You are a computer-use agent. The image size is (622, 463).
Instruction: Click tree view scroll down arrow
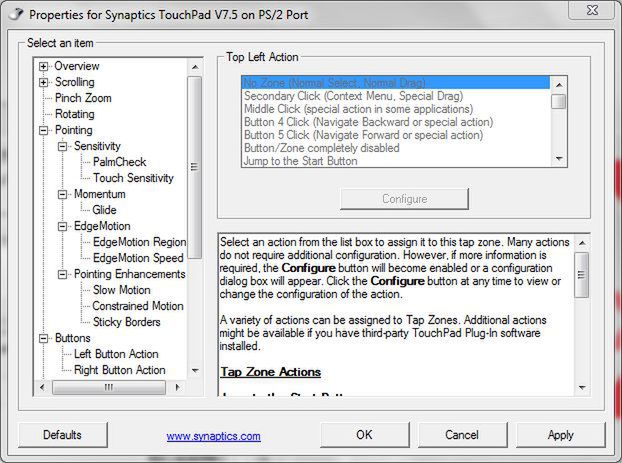click(x=195, y=370)
